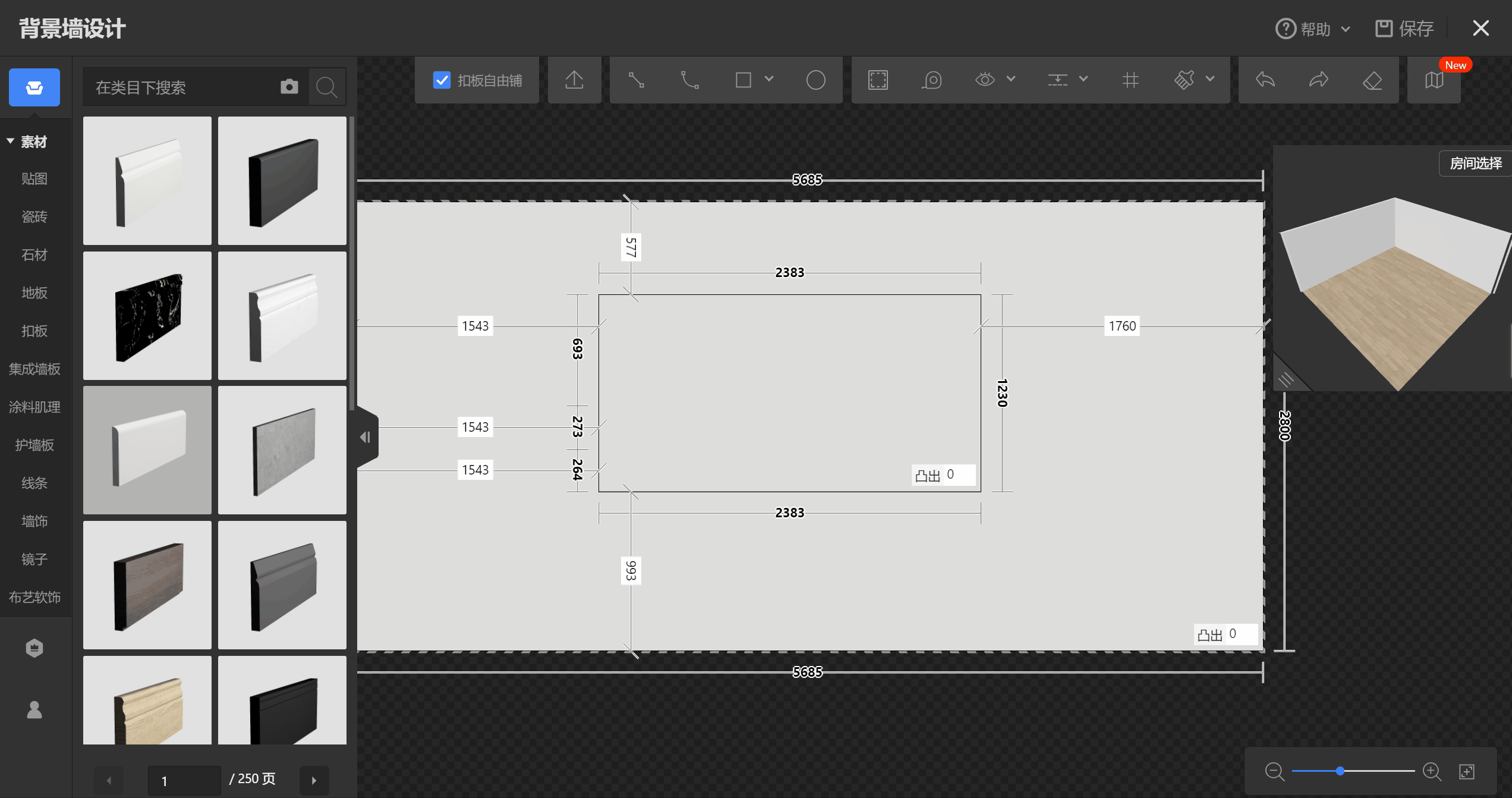Image resolution: width=1512 pixels, height=798 pixels.
Task: Toggle the eye visibility icon
Action: click(985, 80)
